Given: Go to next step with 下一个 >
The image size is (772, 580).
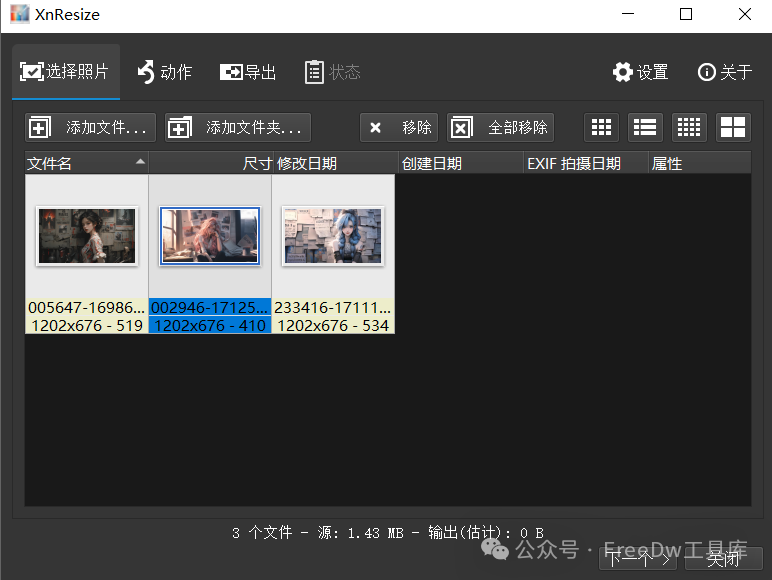Looking at the screenshot, I should coord(638,559).
